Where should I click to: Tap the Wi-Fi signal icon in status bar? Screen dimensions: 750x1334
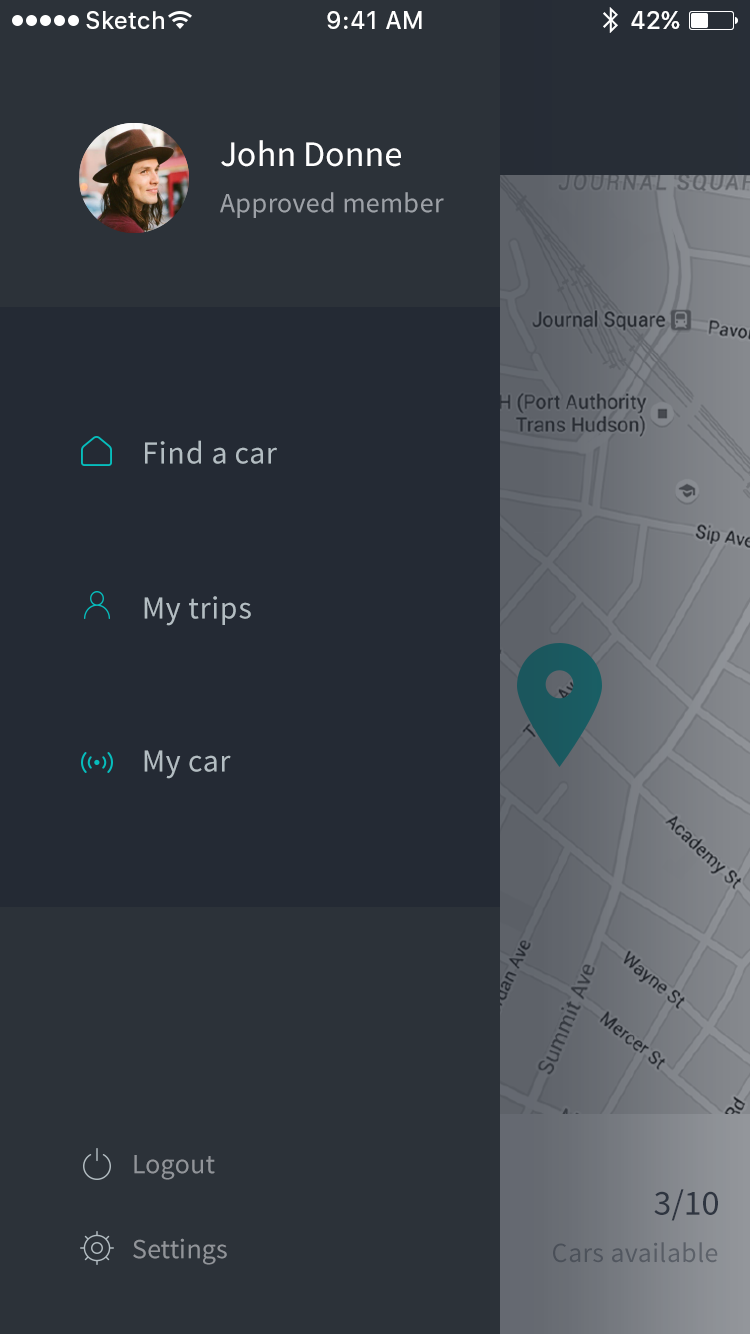(180, 20)
